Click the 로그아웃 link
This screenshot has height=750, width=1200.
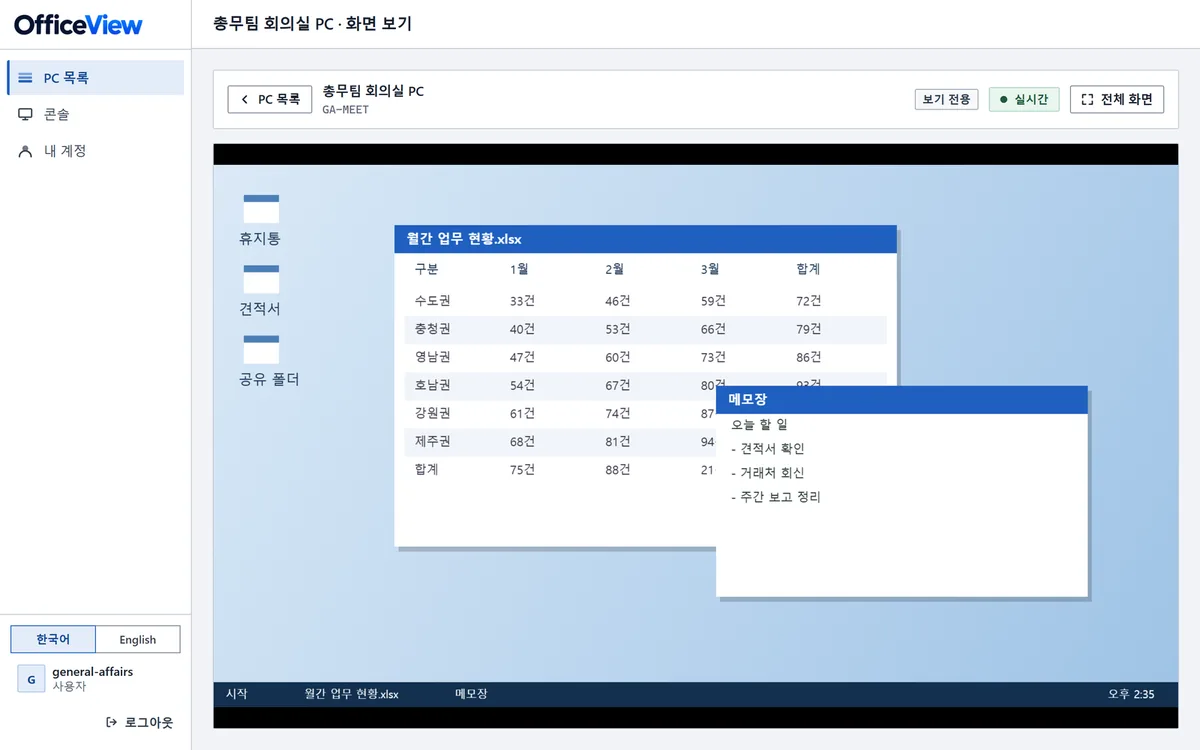[140, 722]
